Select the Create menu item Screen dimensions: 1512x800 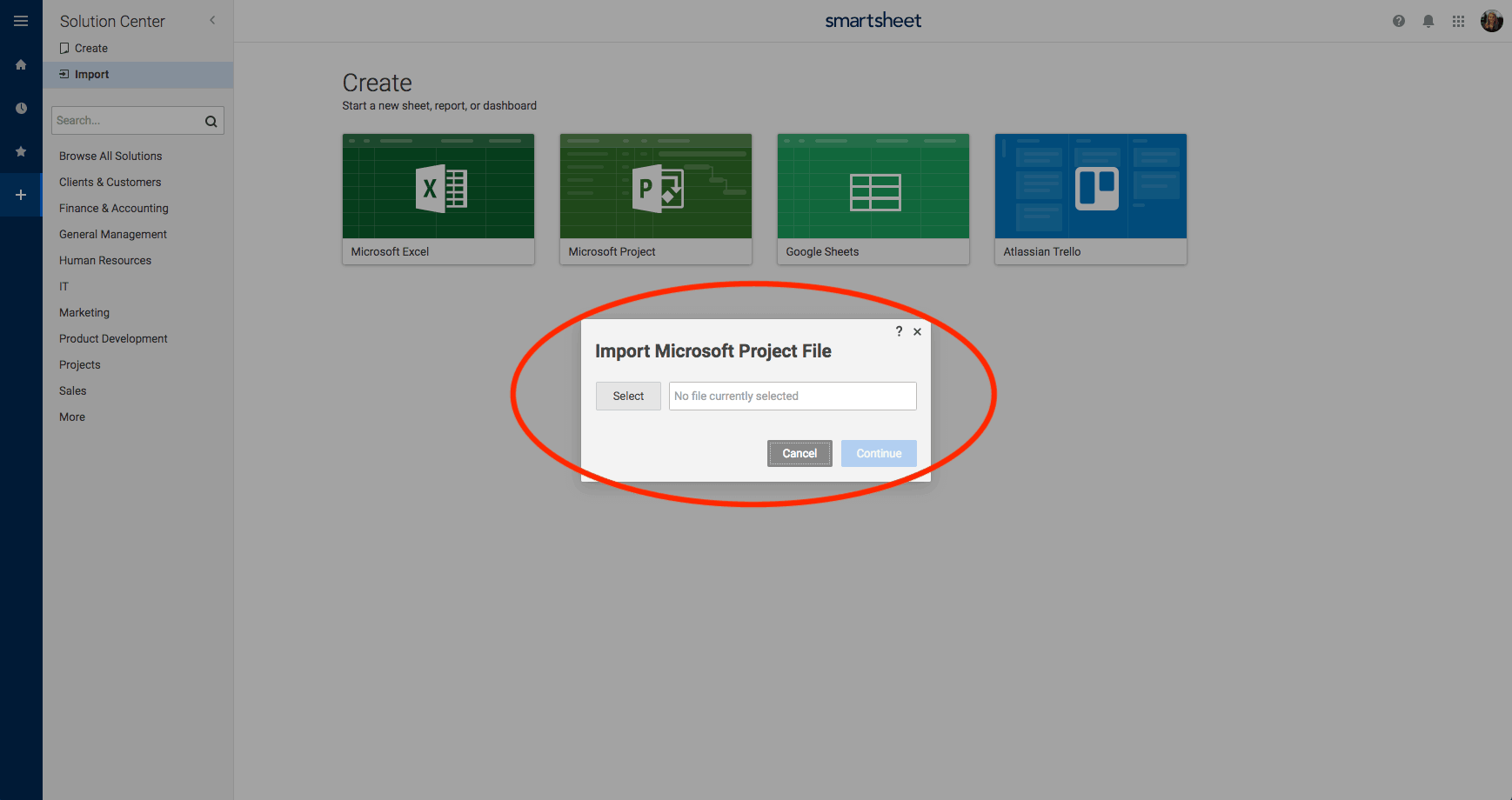pos(90,49)
